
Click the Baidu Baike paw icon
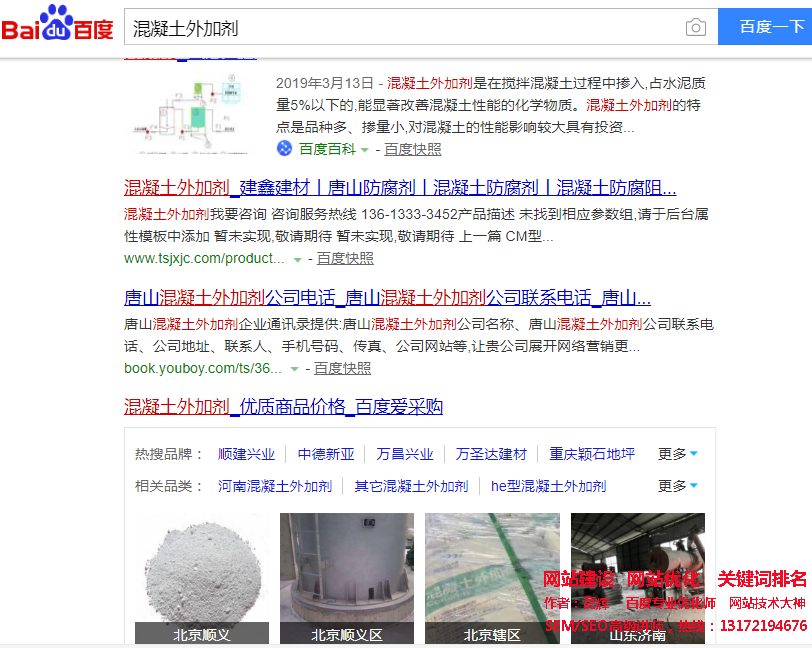point(285,149)
